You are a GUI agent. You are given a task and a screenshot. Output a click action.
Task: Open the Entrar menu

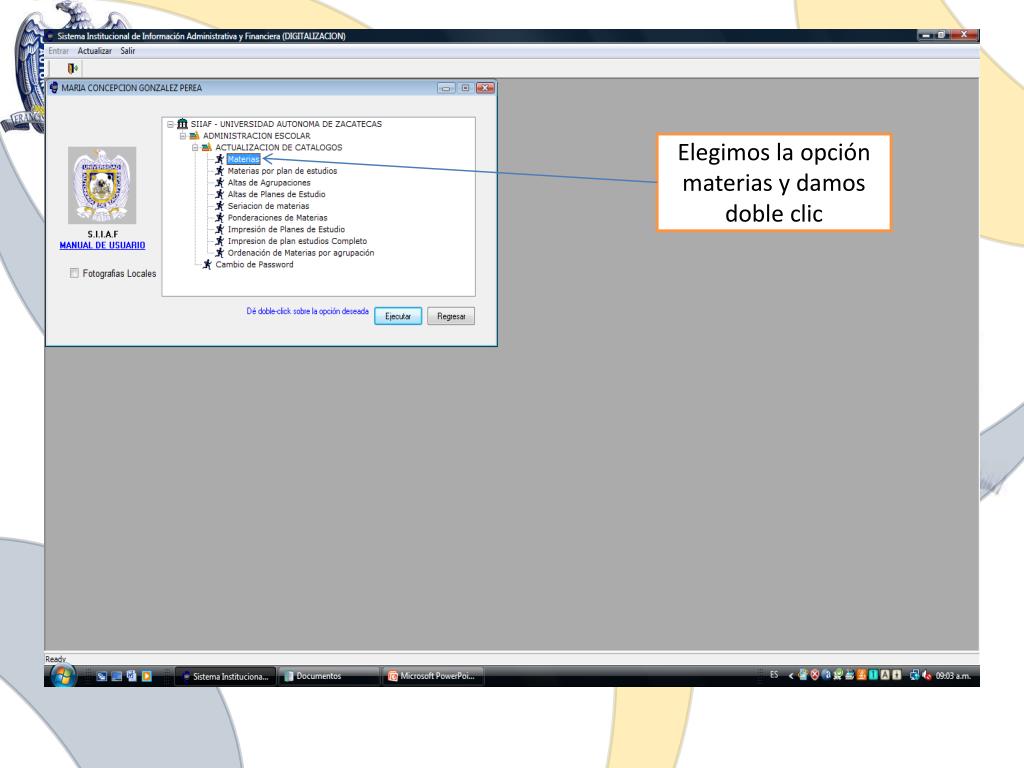58,51
